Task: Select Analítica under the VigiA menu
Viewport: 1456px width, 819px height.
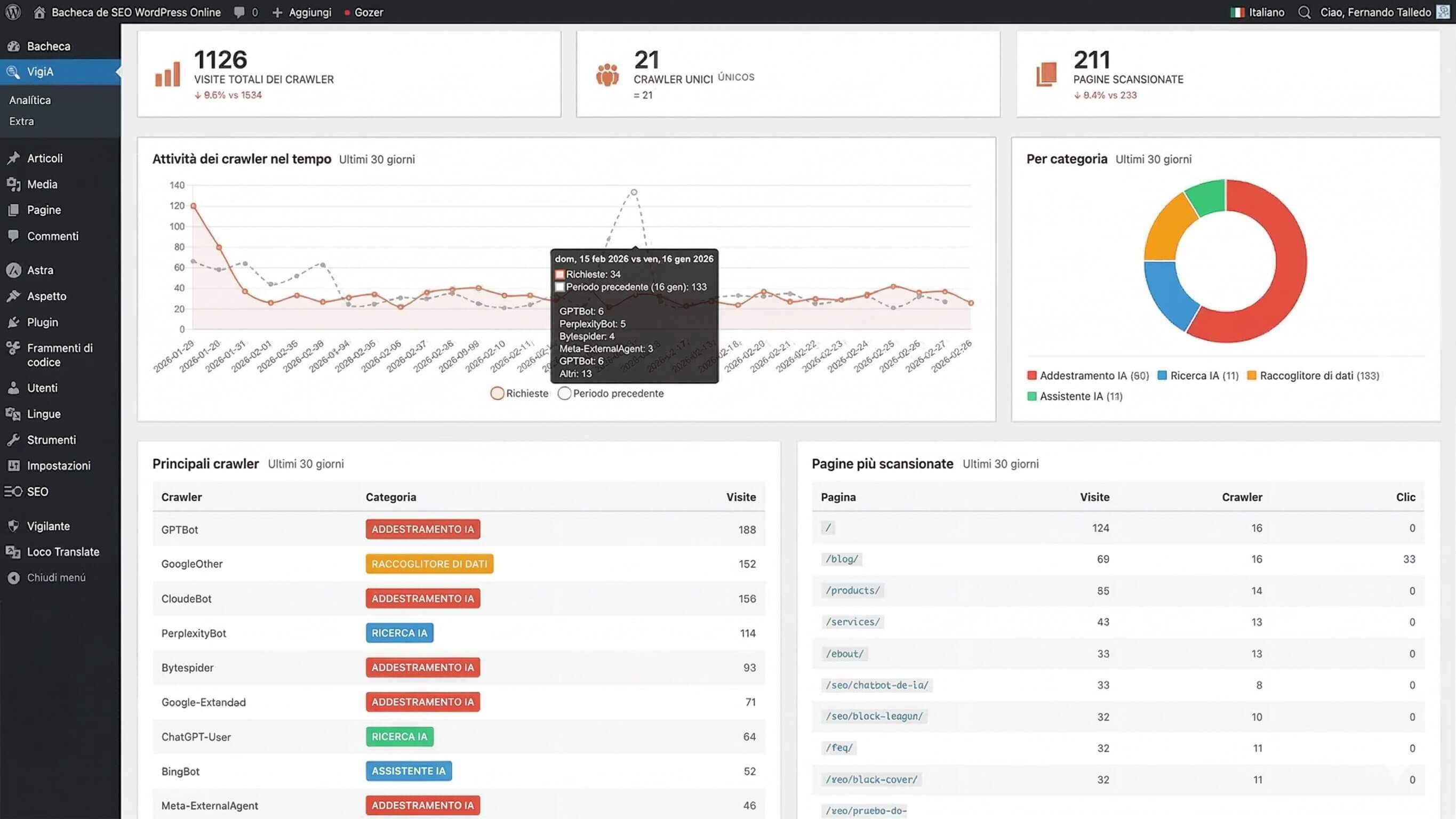Action: [29, 100]
